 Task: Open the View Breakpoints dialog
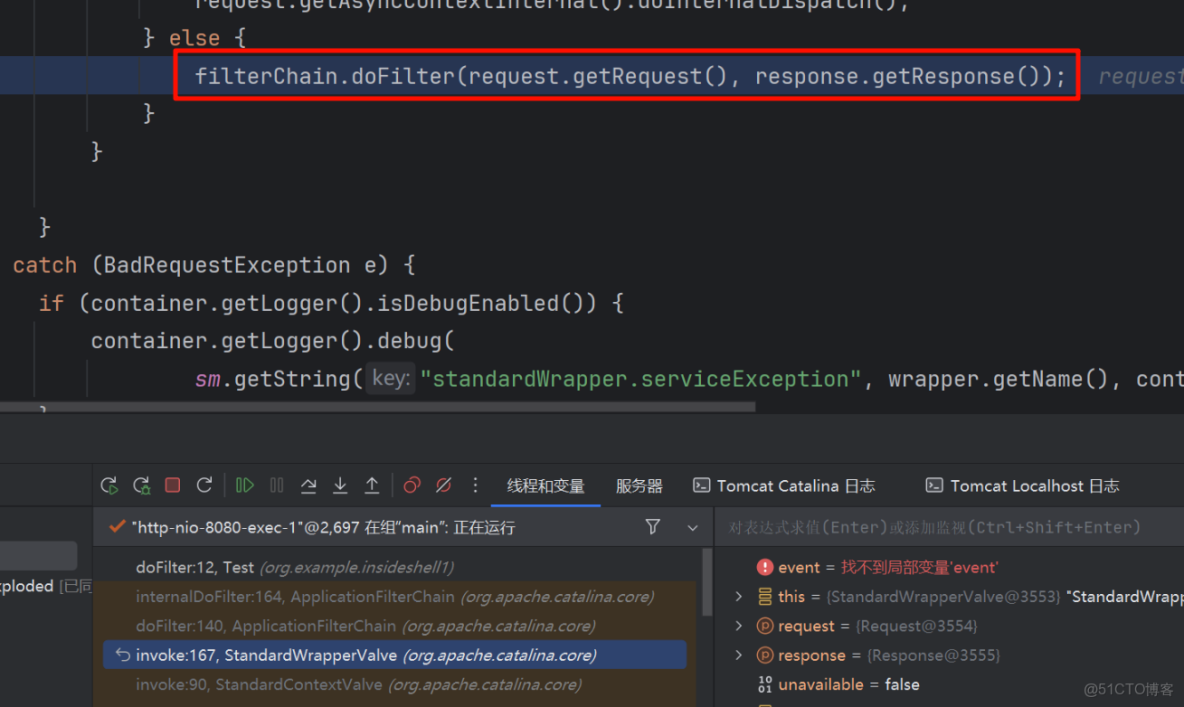pos(411,485)
